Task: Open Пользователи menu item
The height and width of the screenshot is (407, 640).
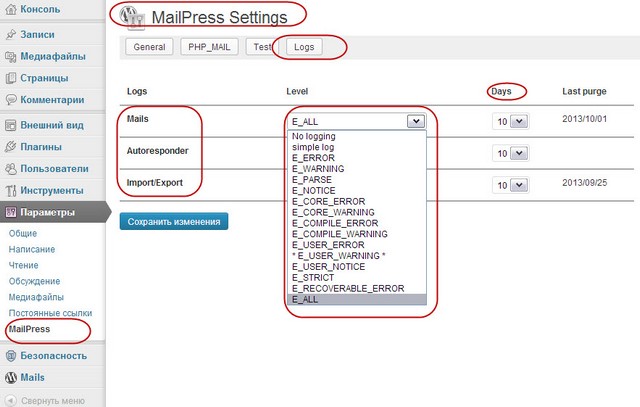Action: pyautogui.click(x=54, y=169)
